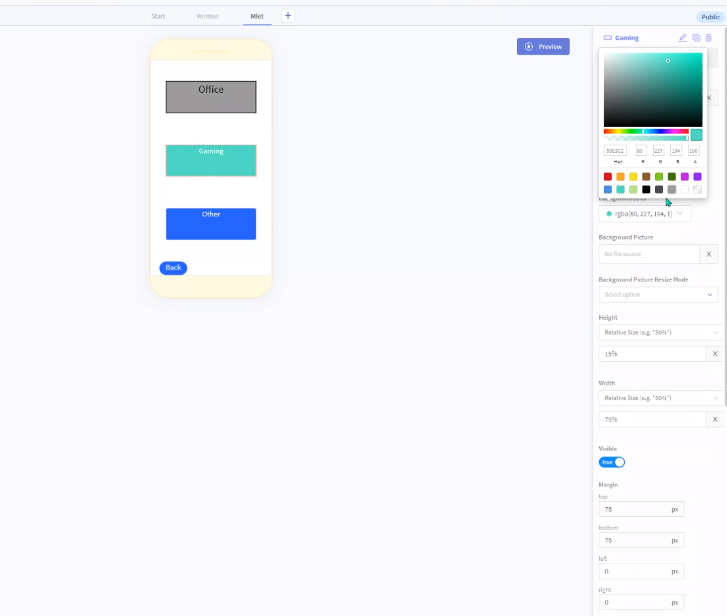The width and height of the screenshot is (727, 616).
Task: Click the A alpha value input field
Action: [x=694, y=151]
